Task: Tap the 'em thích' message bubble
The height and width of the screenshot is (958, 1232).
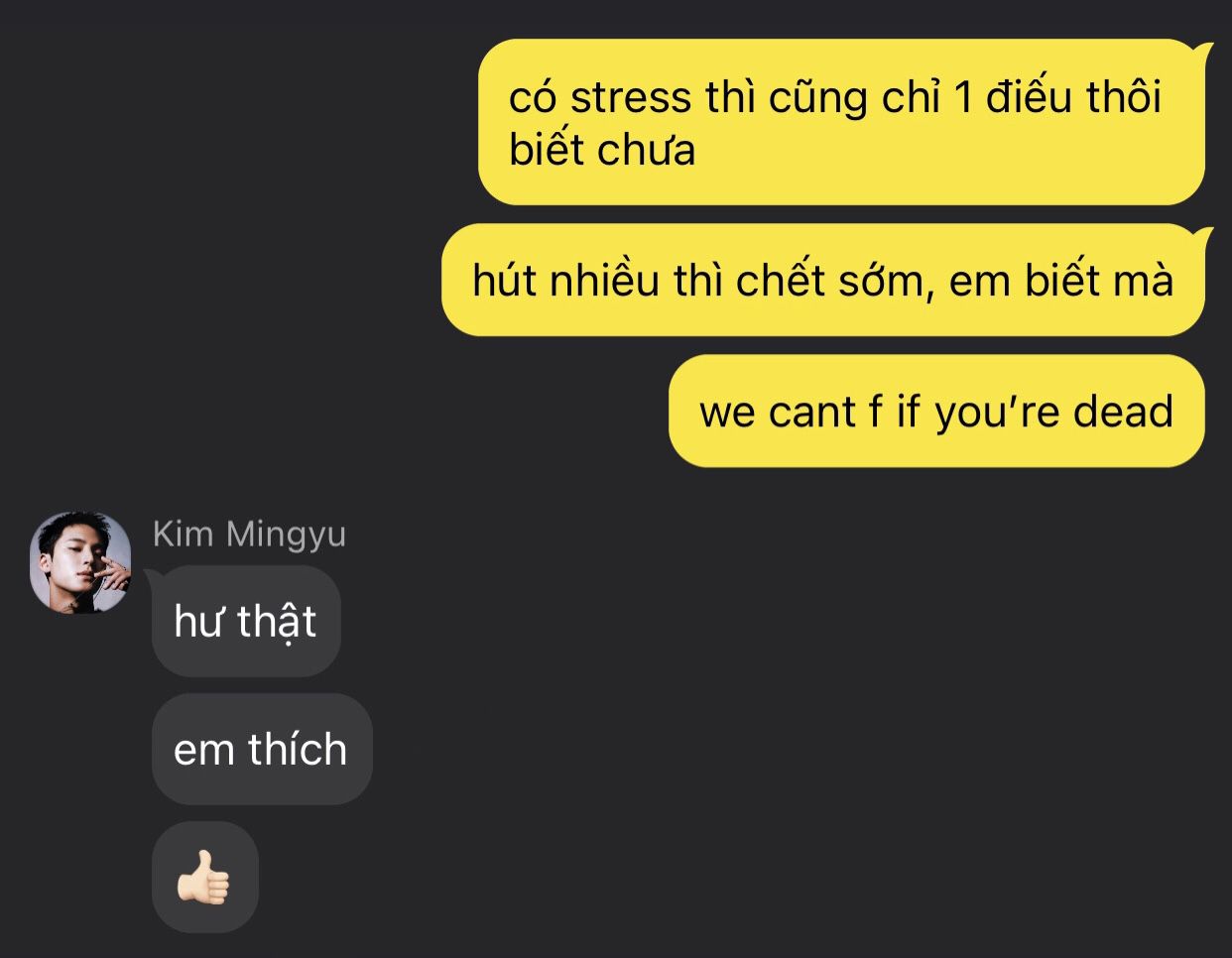Action: (262, 749)
